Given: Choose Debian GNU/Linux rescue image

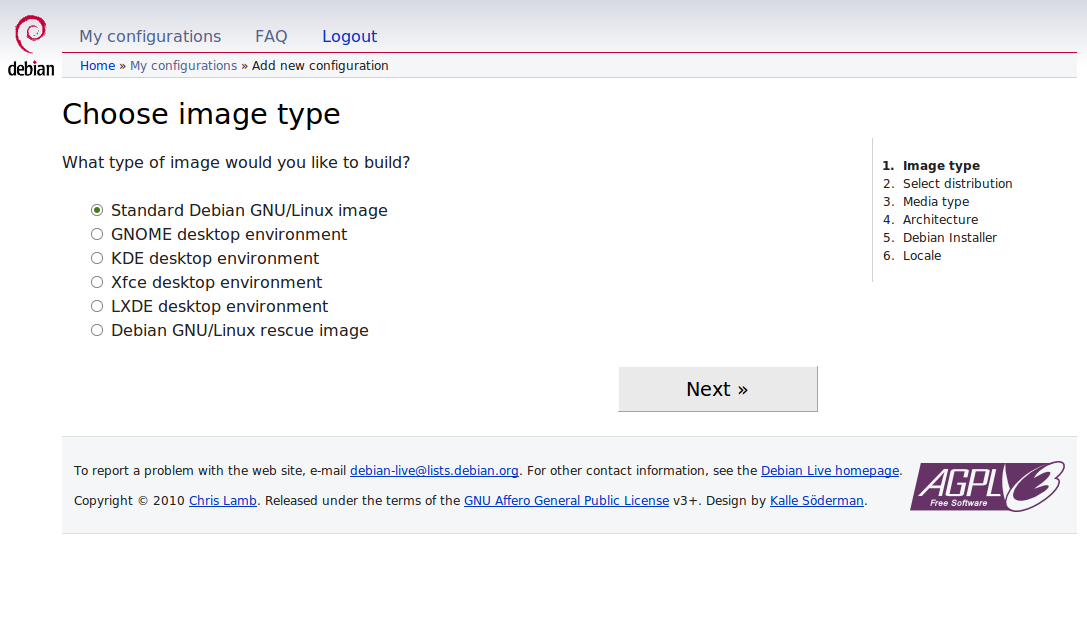Looking at the screenshot, I should coord(97,330).
